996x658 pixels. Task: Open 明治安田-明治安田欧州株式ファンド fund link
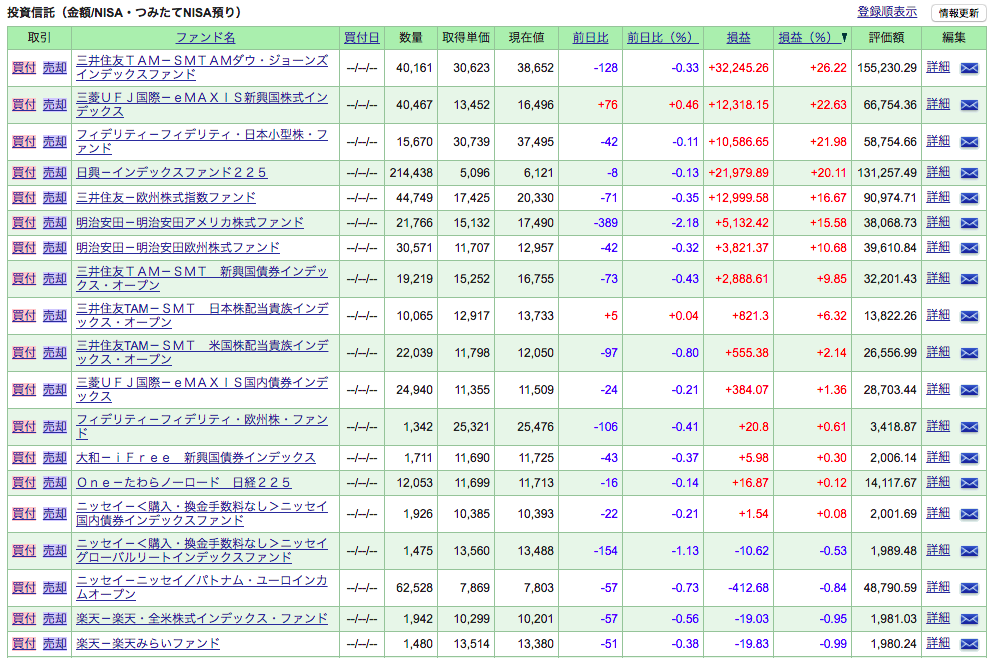178,247
